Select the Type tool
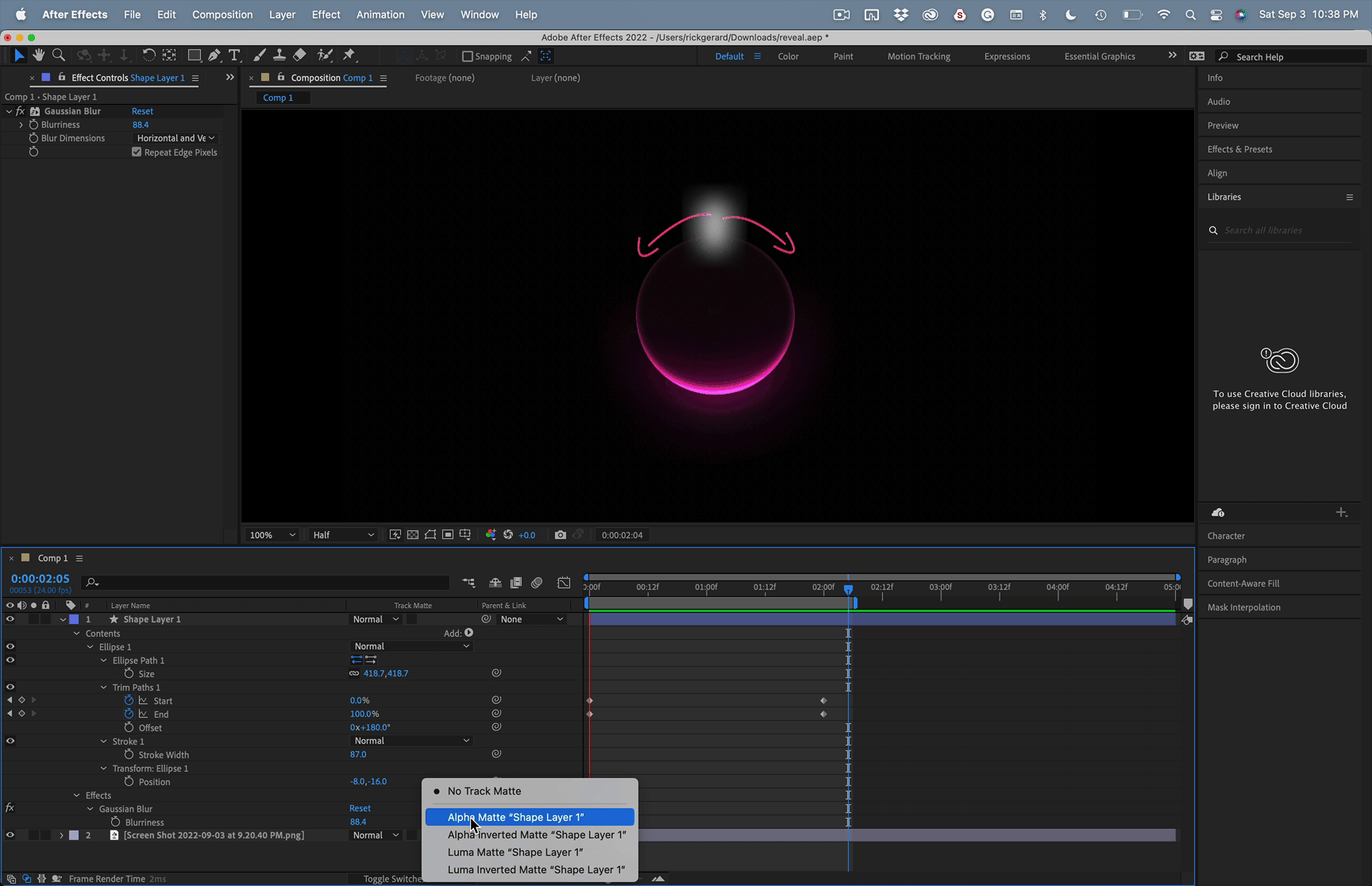This screenshot has width=1372, height=886. 234,56
